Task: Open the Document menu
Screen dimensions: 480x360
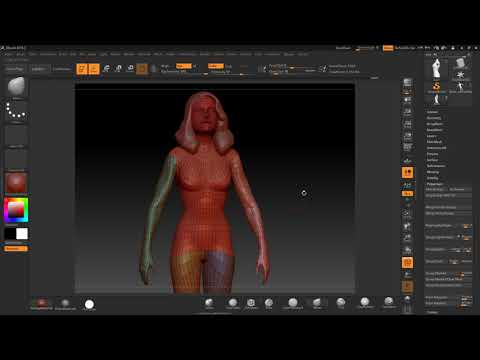Action: (x=48, y=54)
